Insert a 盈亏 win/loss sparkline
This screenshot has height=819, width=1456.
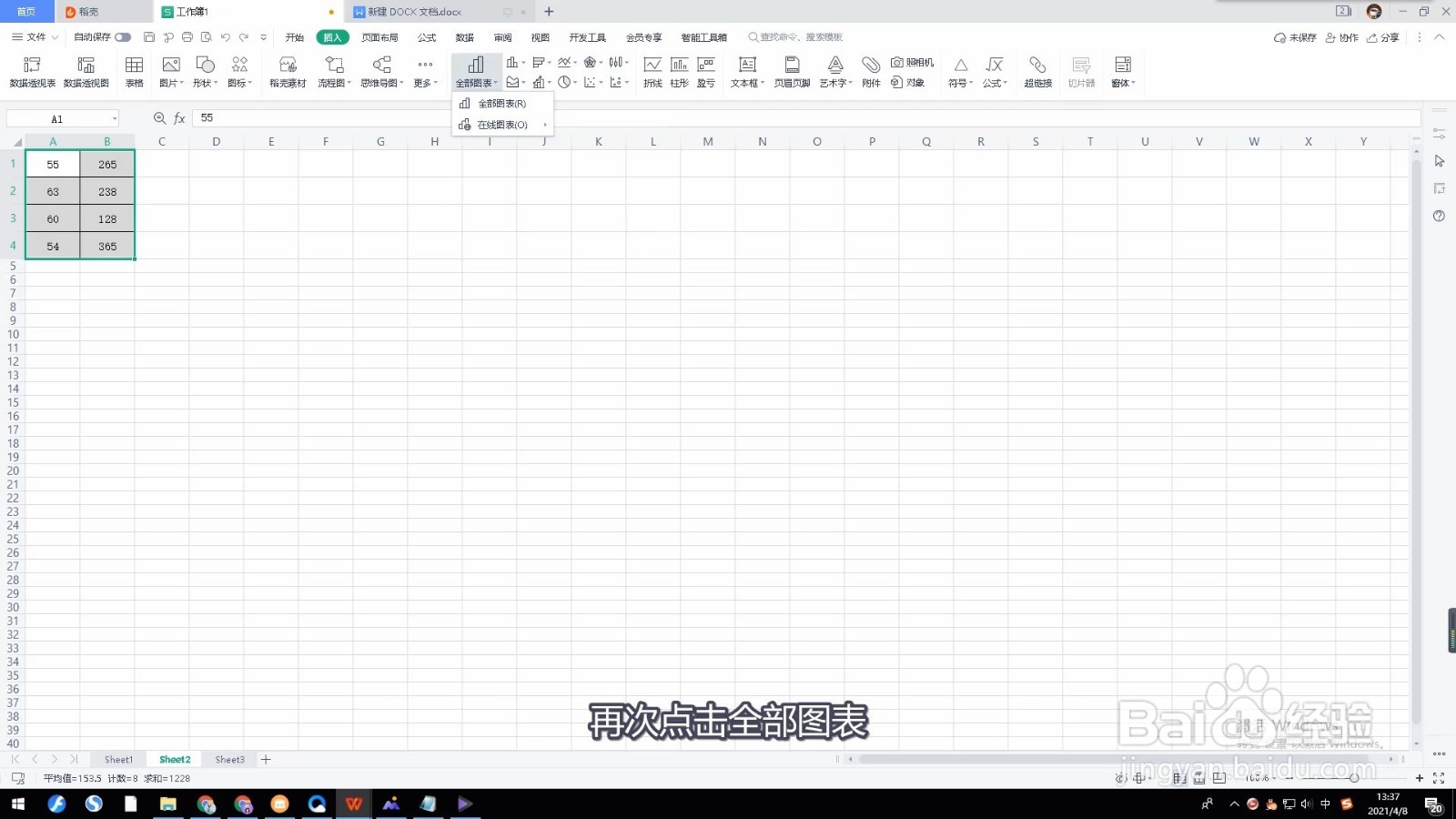[x=706, y=72]
